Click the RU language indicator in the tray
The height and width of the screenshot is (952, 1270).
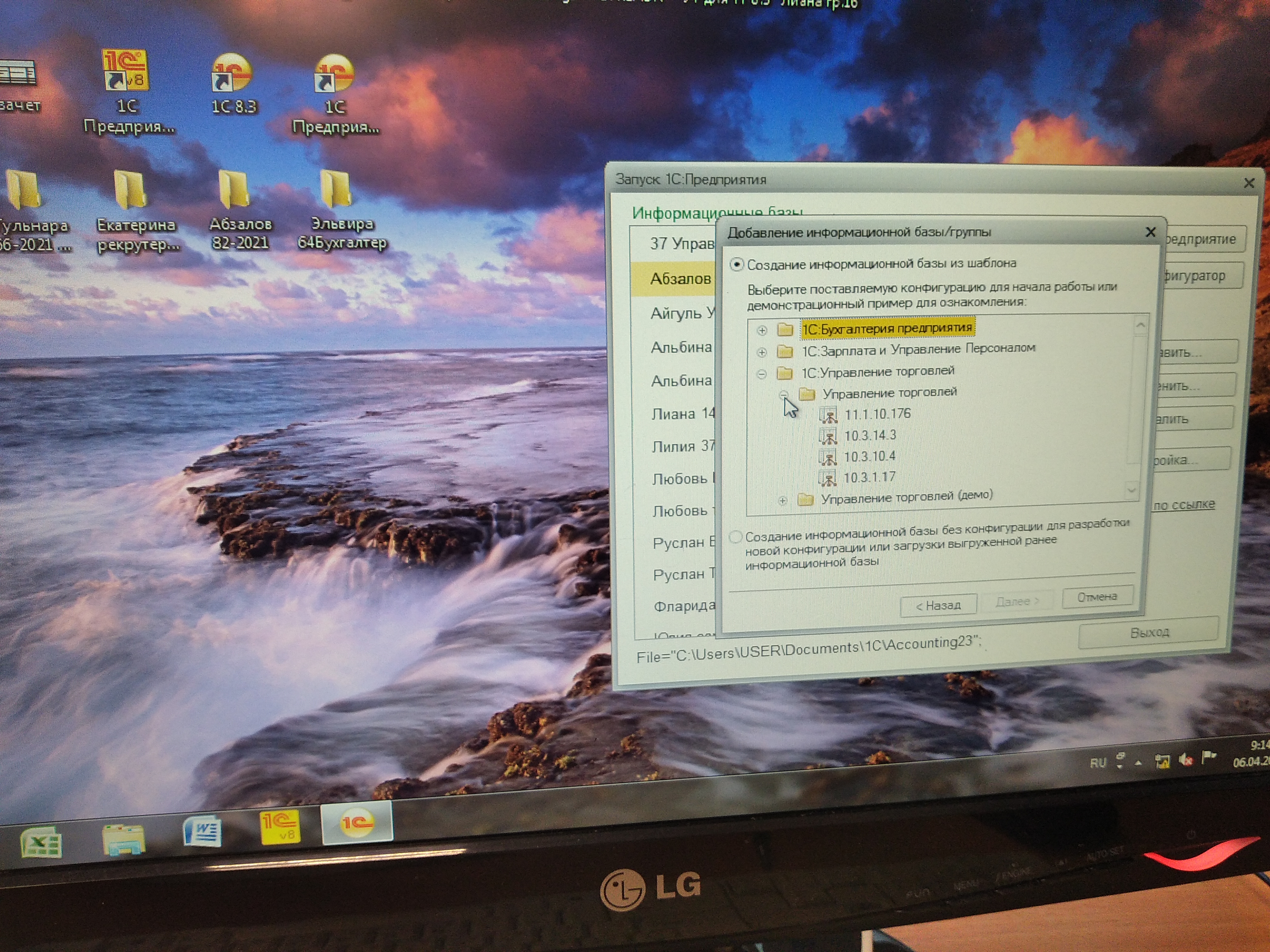(1098, 762)
